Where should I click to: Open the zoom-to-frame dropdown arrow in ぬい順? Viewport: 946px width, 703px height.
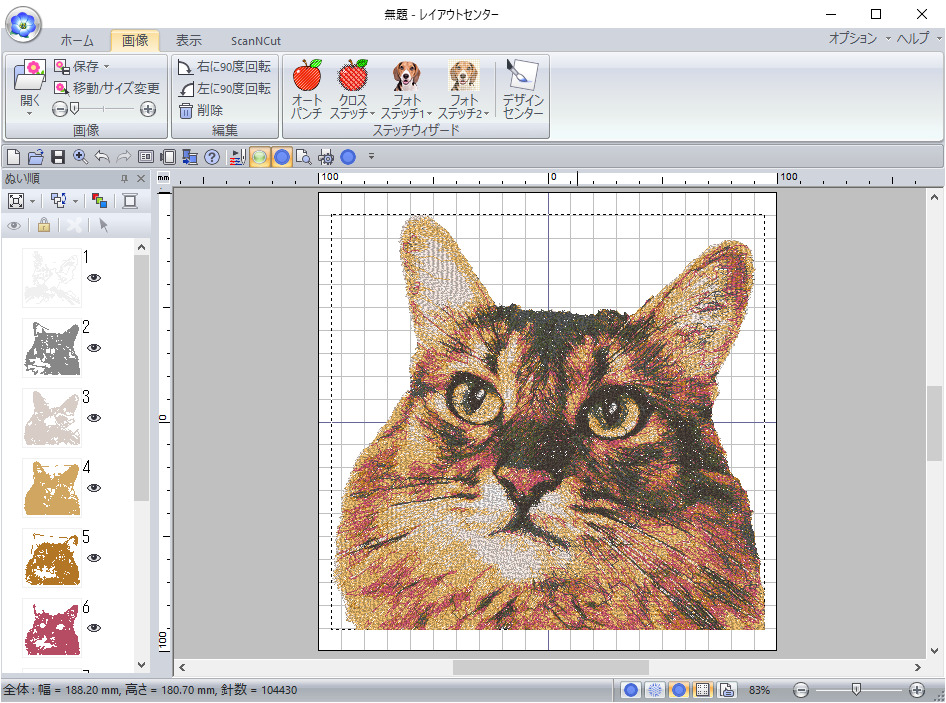pyautogui.click(x=33, y=202)
